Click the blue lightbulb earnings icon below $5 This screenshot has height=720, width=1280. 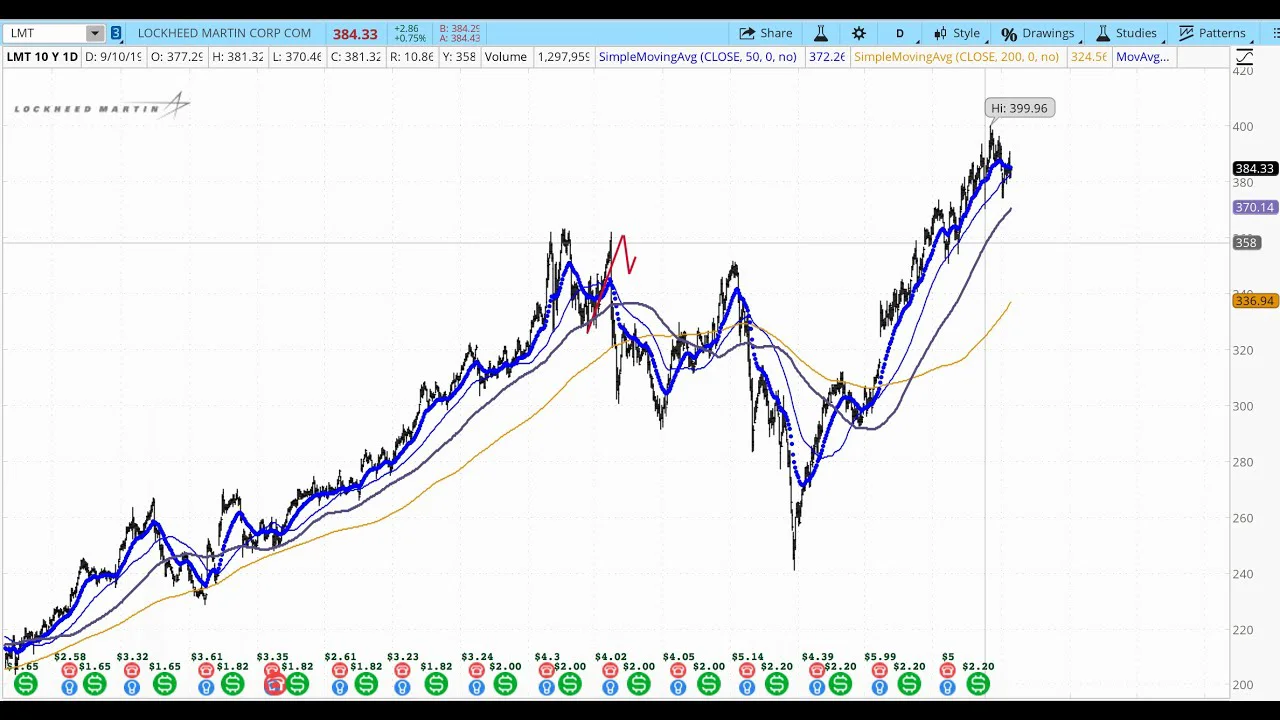click(947, 687)
